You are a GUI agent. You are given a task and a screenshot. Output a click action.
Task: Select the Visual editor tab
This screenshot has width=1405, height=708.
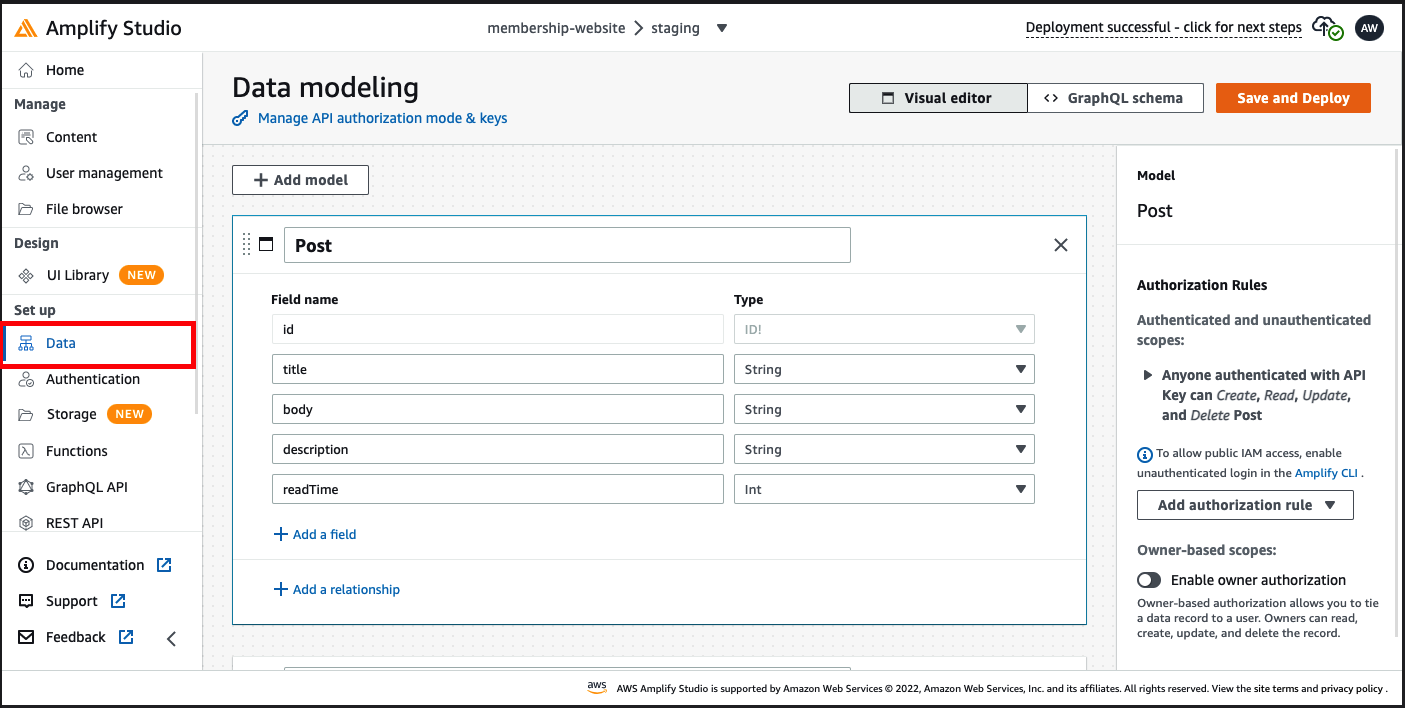[938, 98]
